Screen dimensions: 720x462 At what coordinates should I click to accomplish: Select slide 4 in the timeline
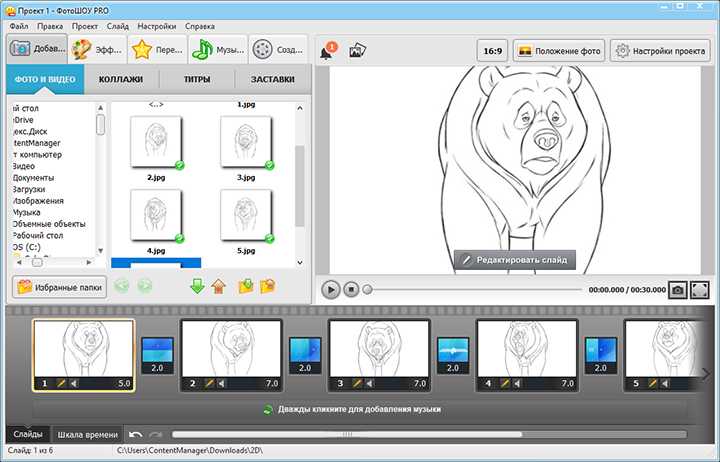[x=528, y=355]
